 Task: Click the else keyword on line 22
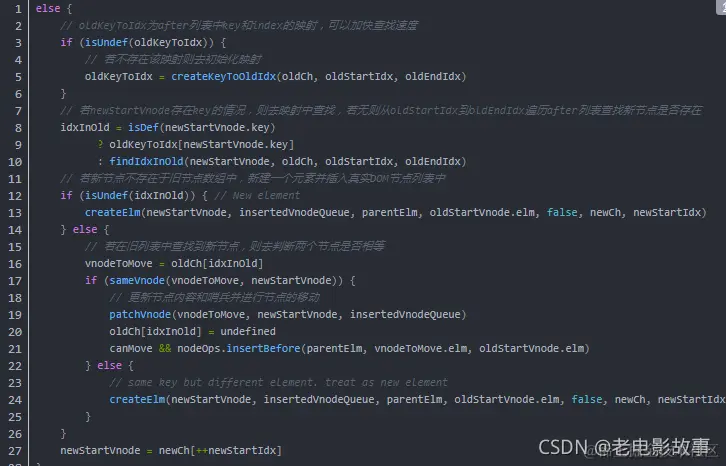point(109,365)
